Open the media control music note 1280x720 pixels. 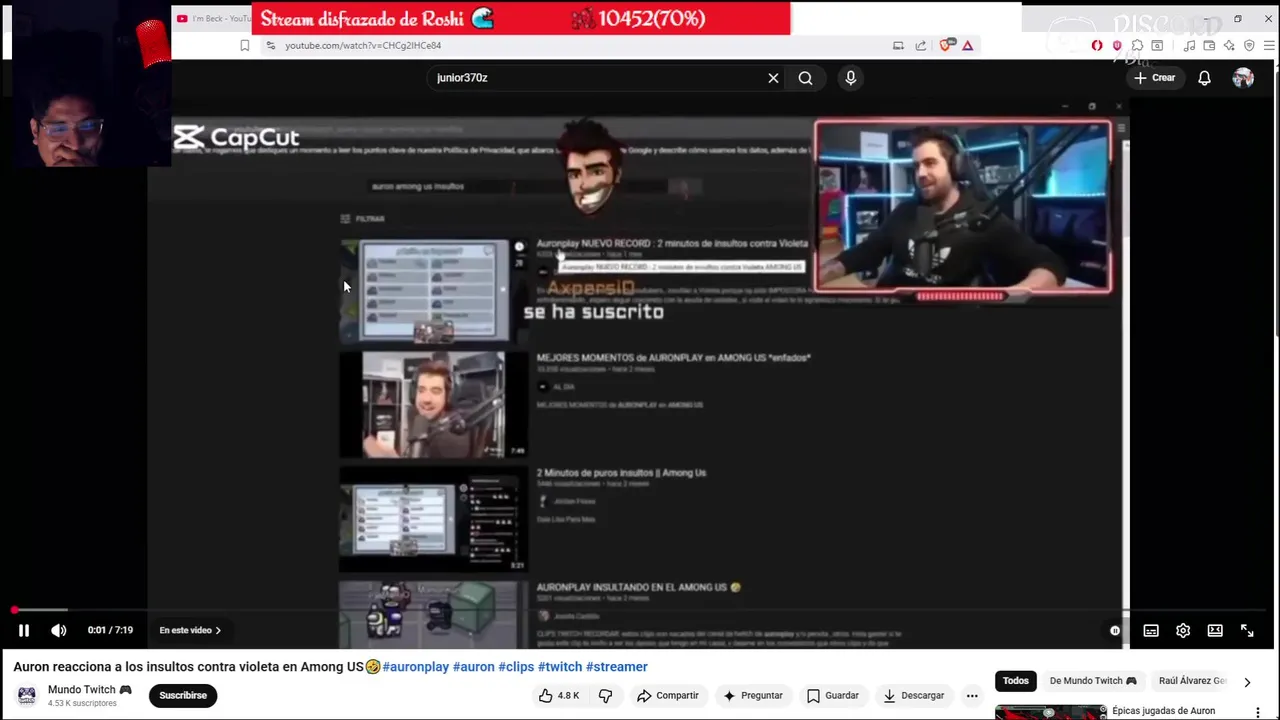[x=1189, y=45]
